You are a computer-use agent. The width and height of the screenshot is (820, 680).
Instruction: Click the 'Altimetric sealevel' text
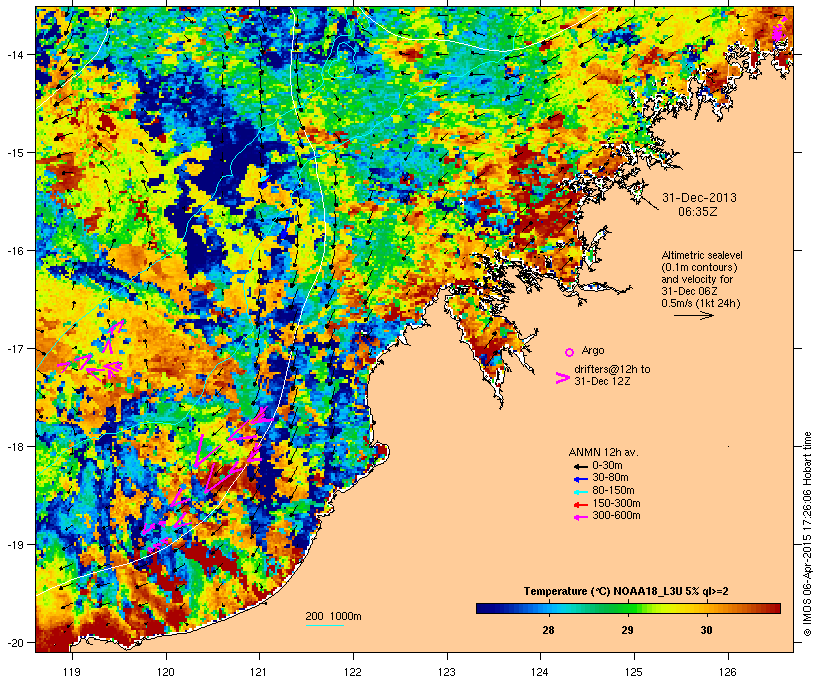pos(702,255)
